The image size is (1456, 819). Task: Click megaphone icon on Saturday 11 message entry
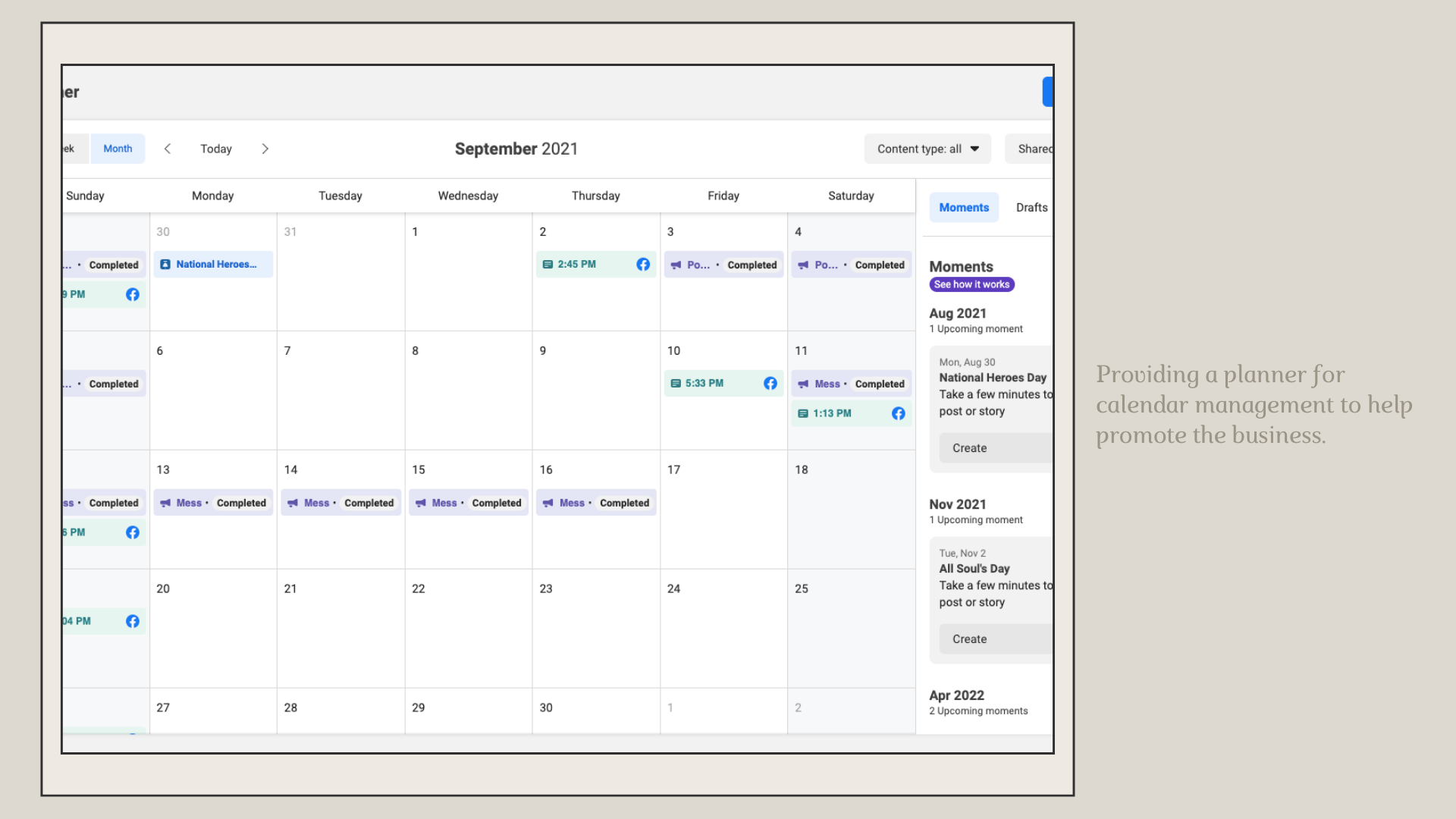(x=803, y=384)
